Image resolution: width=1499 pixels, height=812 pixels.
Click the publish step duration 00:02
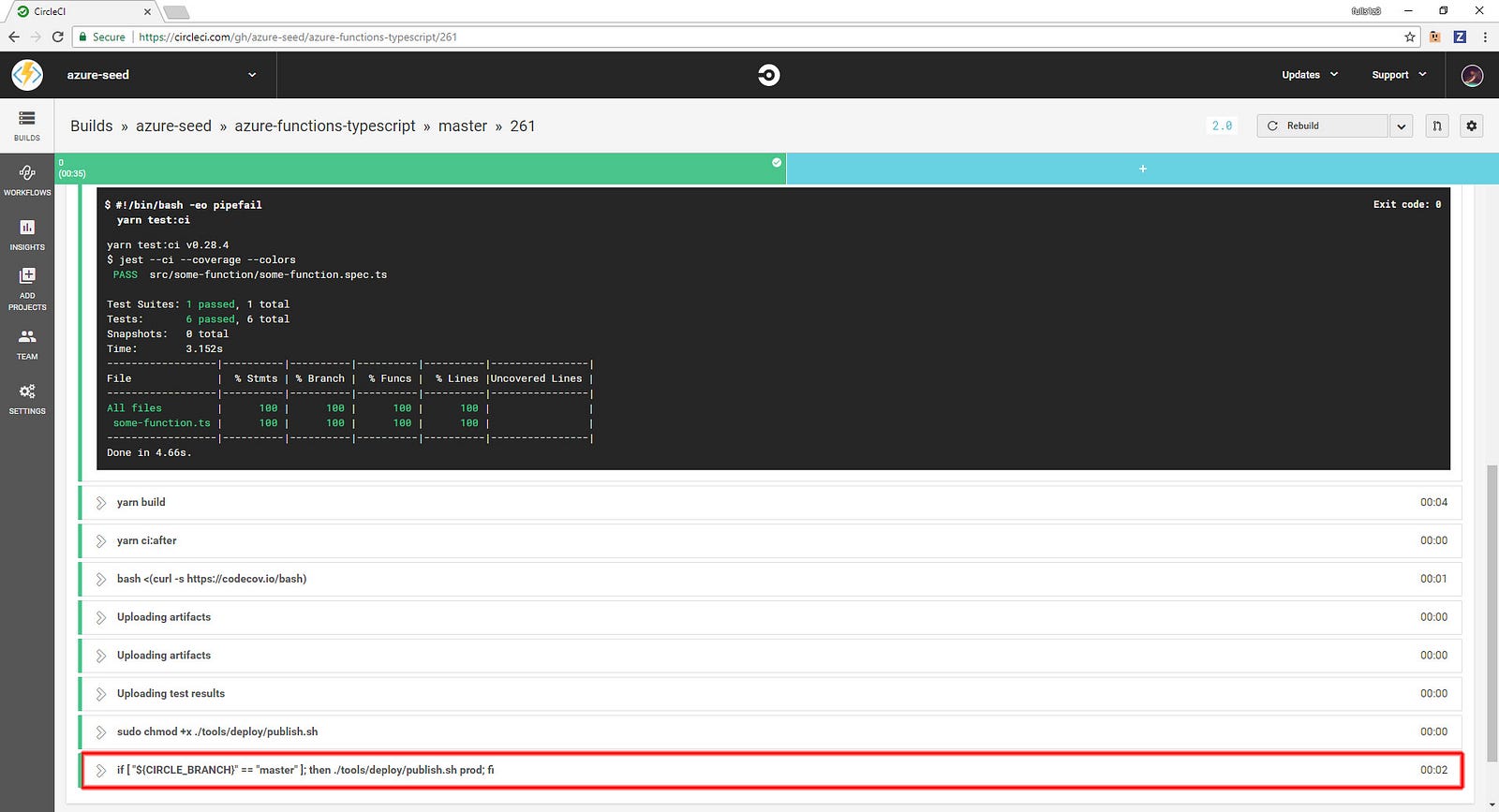pos(1433,771)
